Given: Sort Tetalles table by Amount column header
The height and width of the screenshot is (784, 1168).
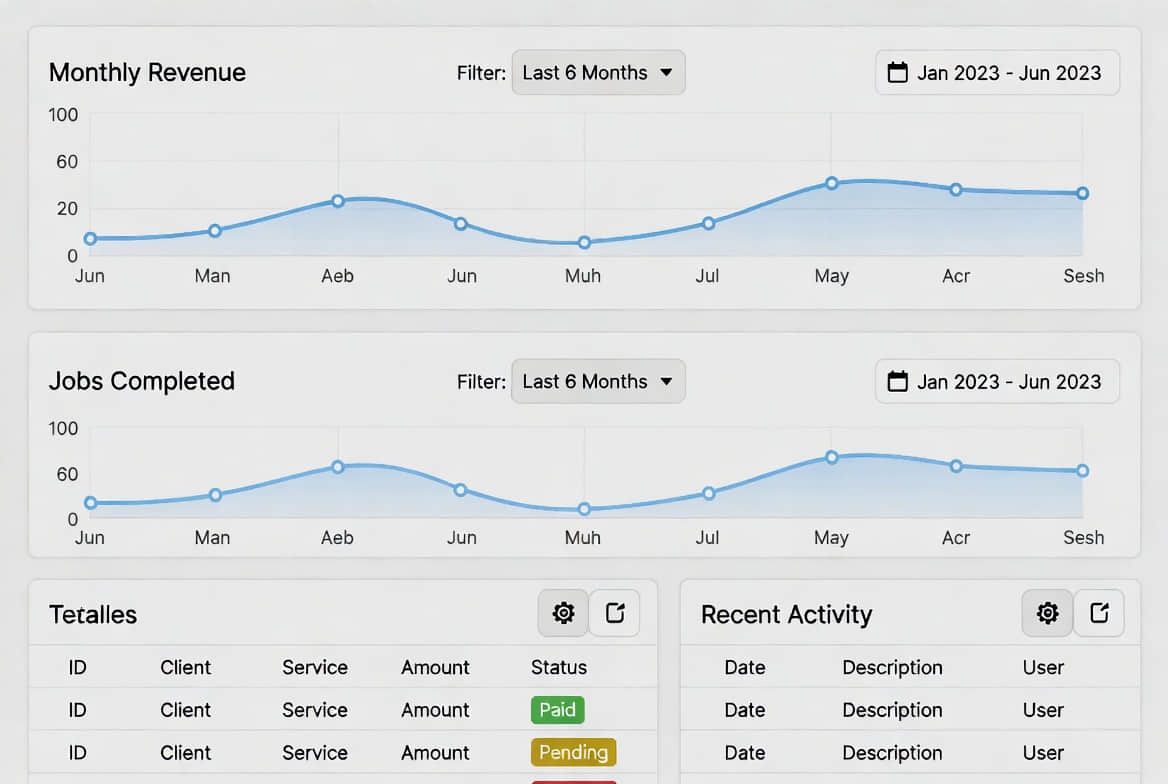Looking at the screenshot, I should point(435,667).
